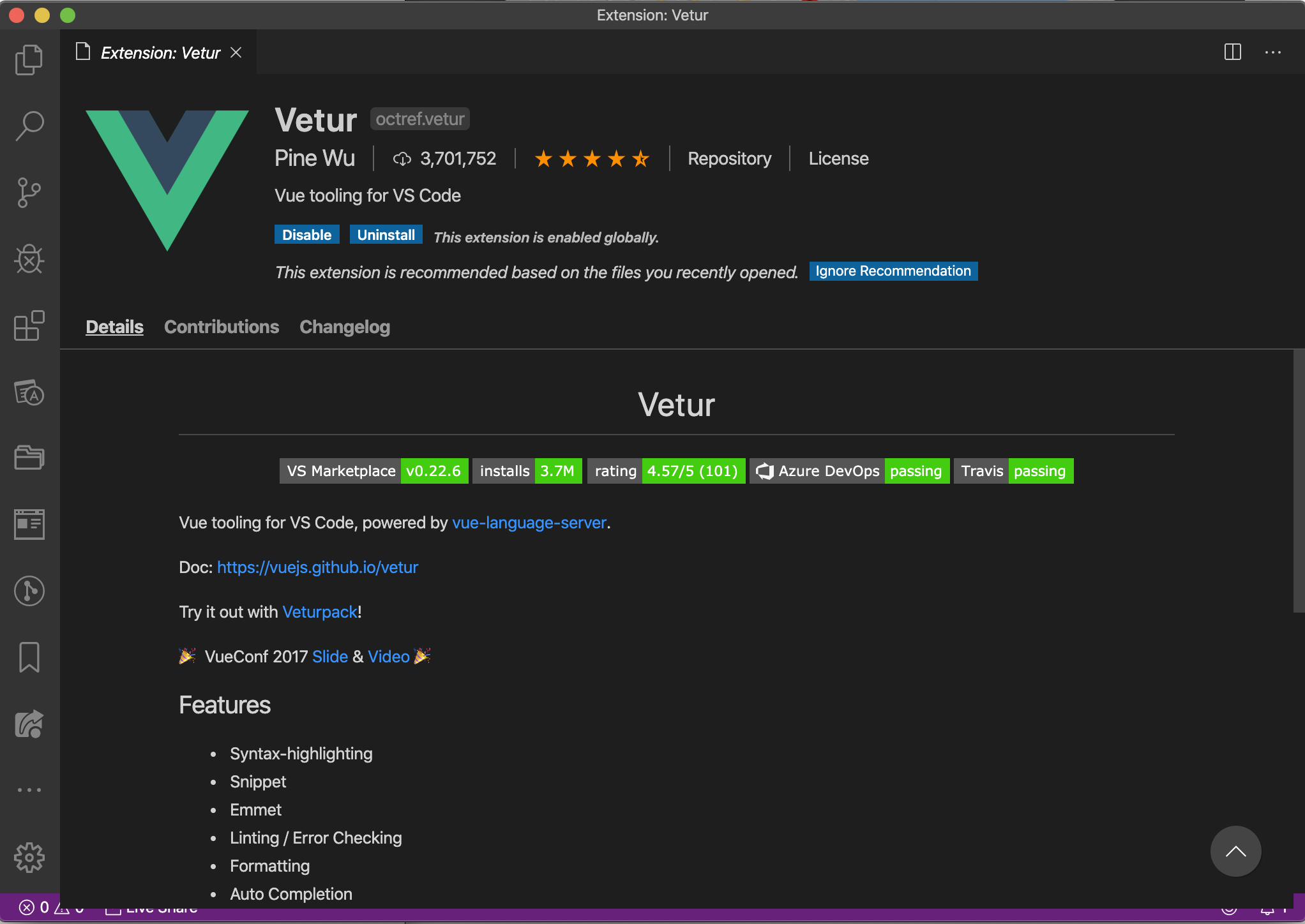Open the Explorer sidebar
The image size is (1305, 924).
29,59
